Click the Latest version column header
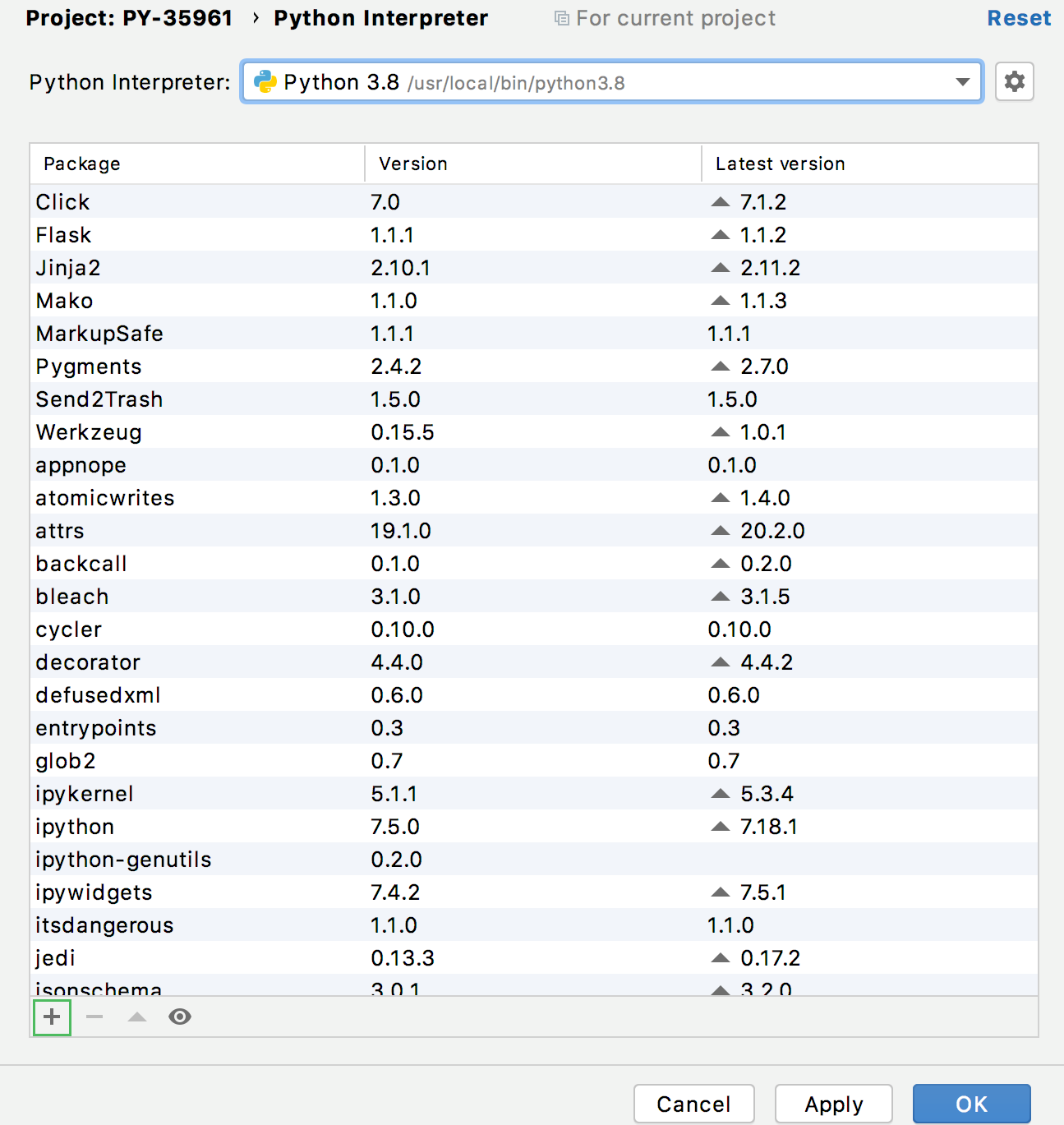The height and width of the screenshot is (1125, 1064). (x=779, y=164)
